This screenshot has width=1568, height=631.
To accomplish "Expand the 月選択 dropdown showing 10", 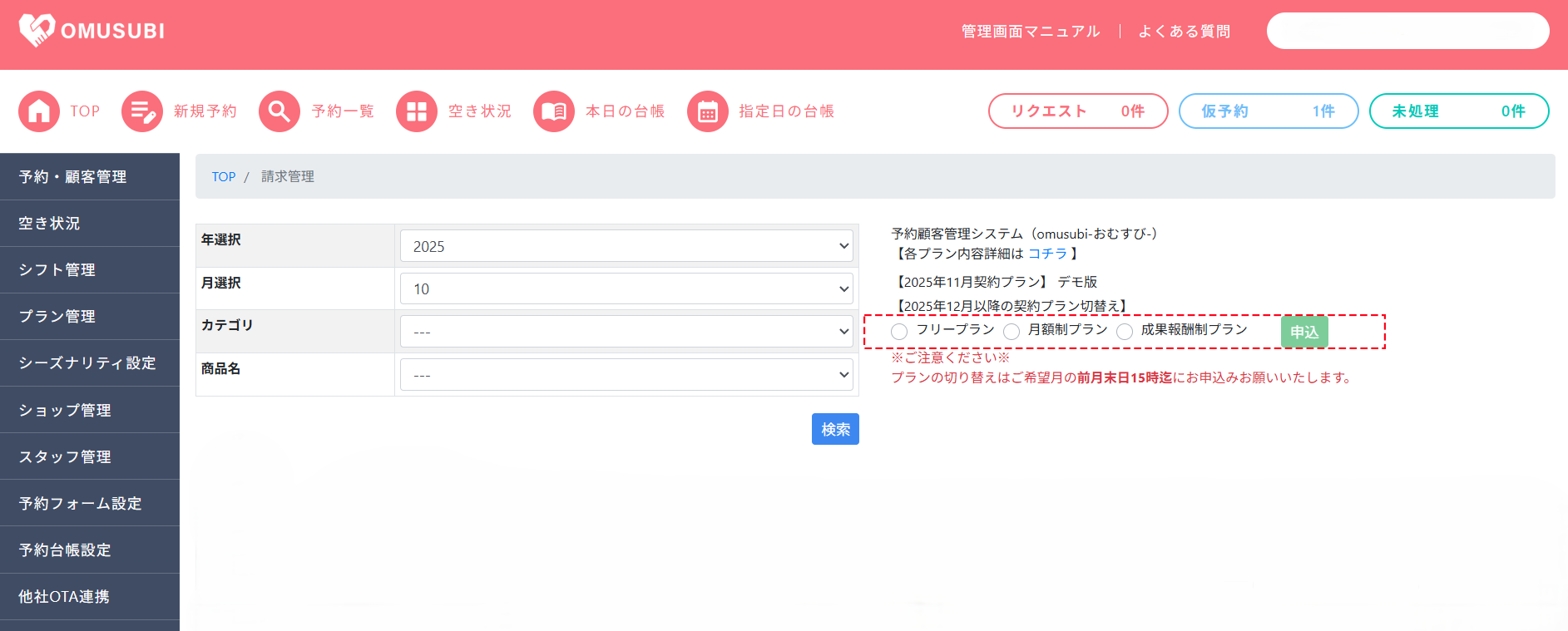I will coord(626,288).
